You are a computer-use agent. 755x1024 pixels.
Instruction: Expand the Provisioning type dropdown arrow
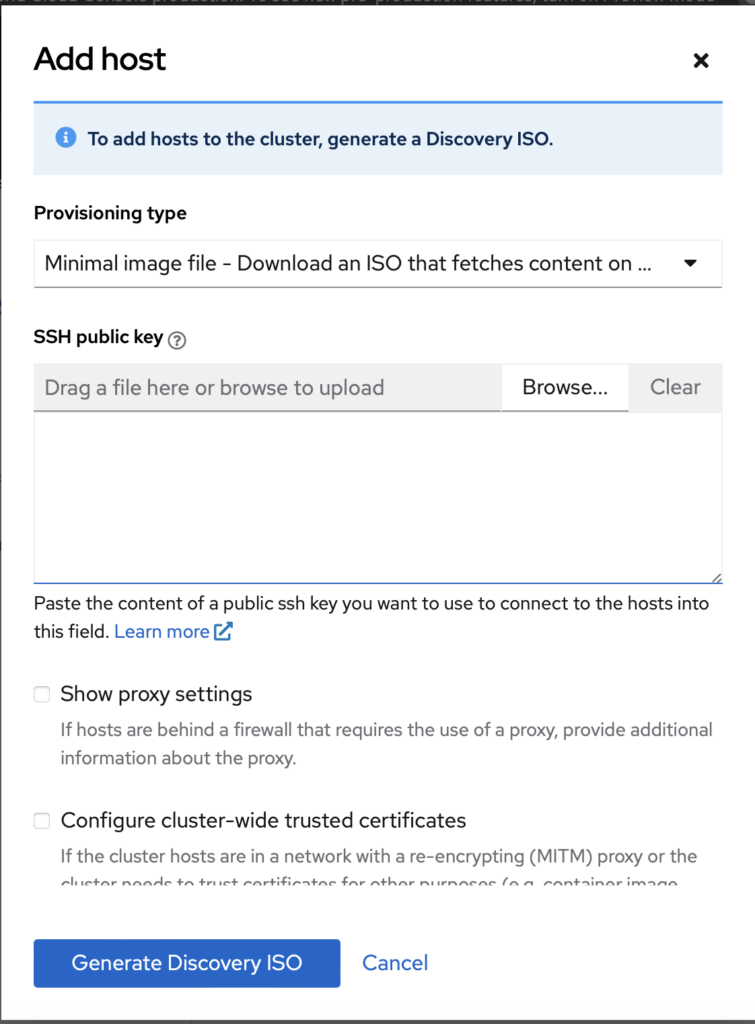point(690,264)
